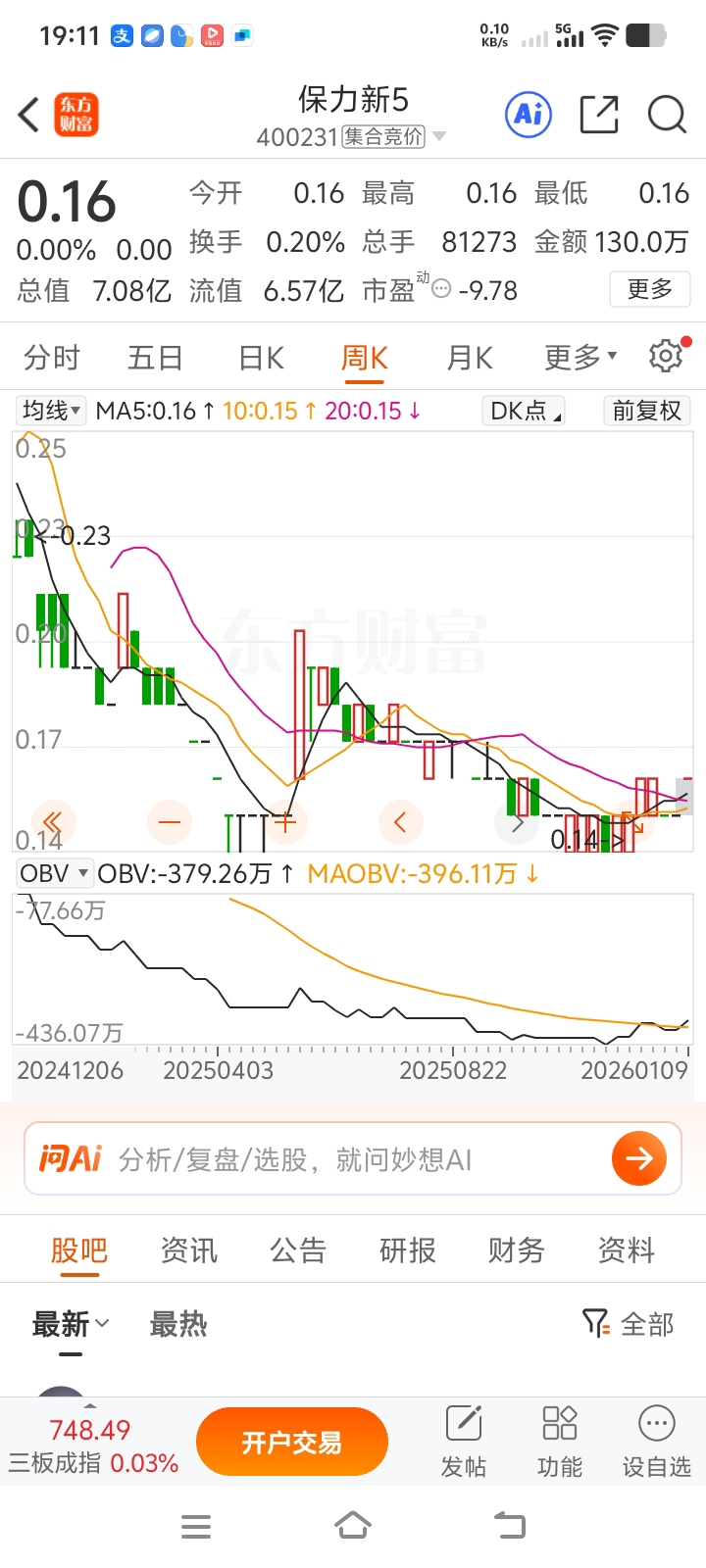Open the 财务 tab
Image resolution: width=706 pixels, height=1568 pixels.
517,1249
